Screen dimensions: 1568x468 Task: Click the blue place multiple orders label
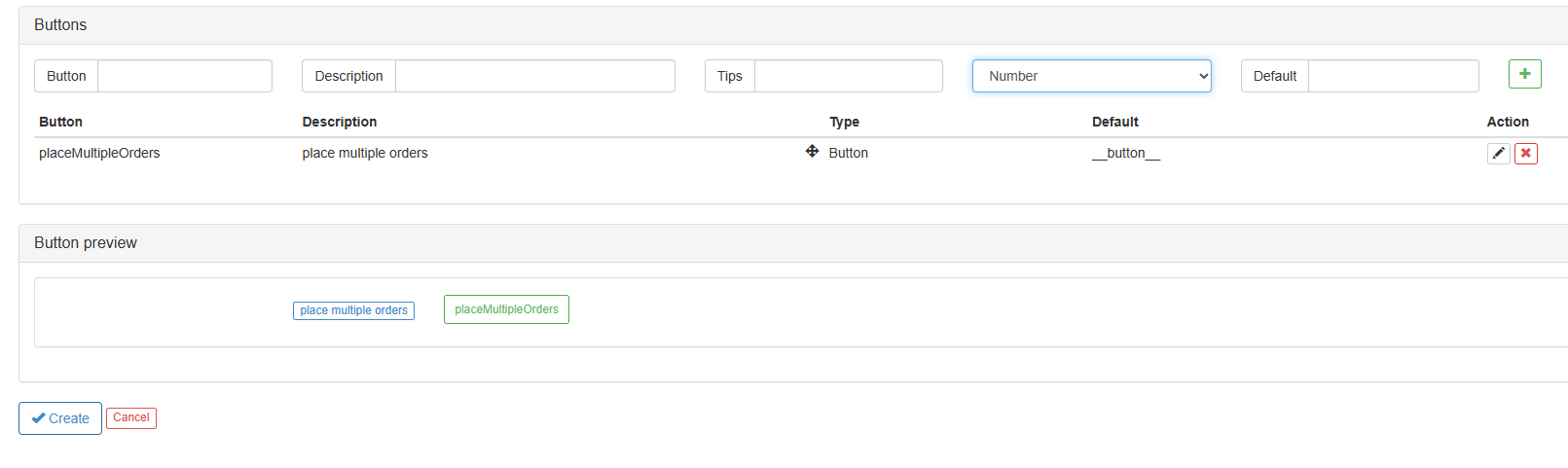353,310
